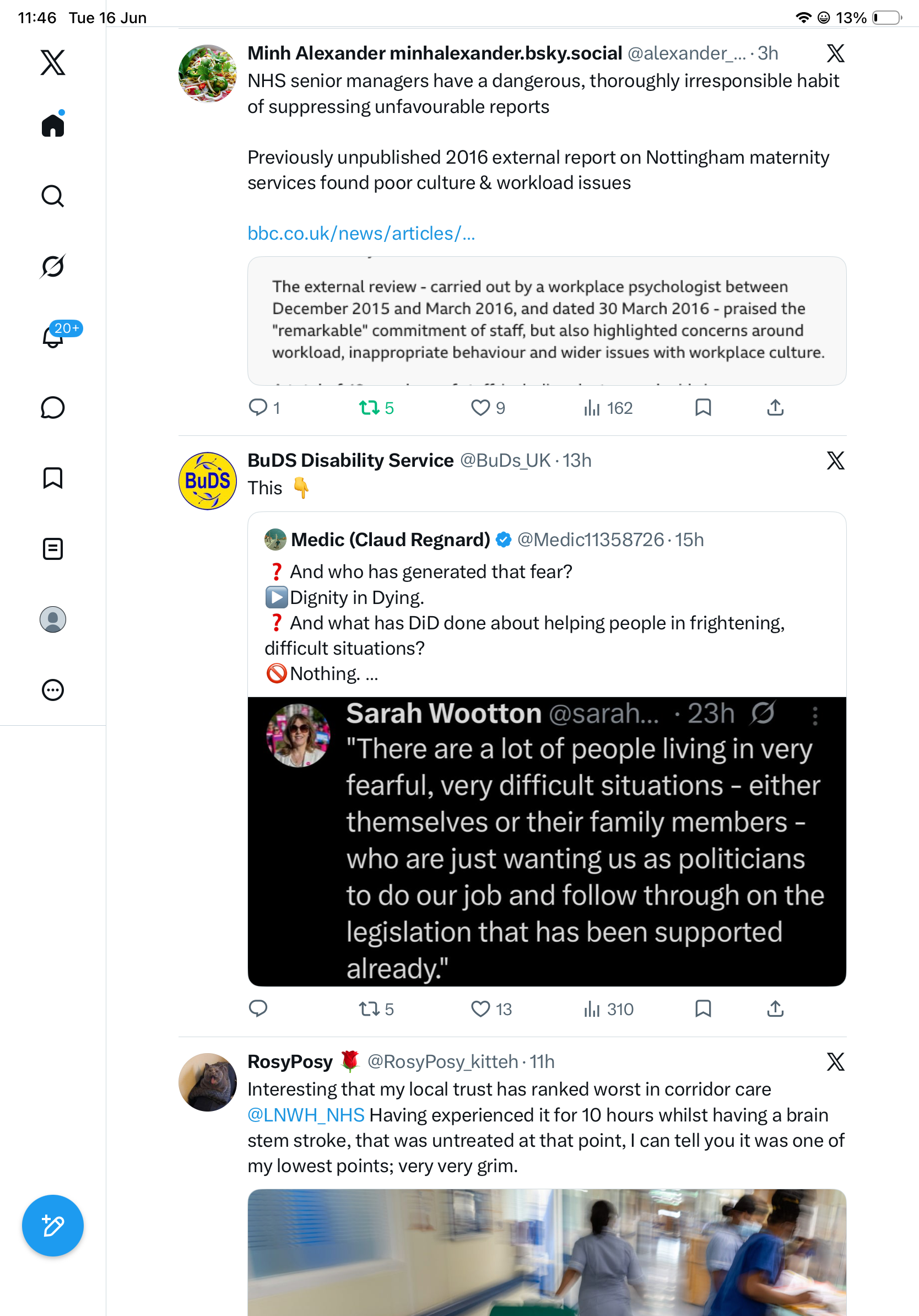Open Bookmarks in the sidebar
This screenshot has height=1316, width=919.
(53, 478)
